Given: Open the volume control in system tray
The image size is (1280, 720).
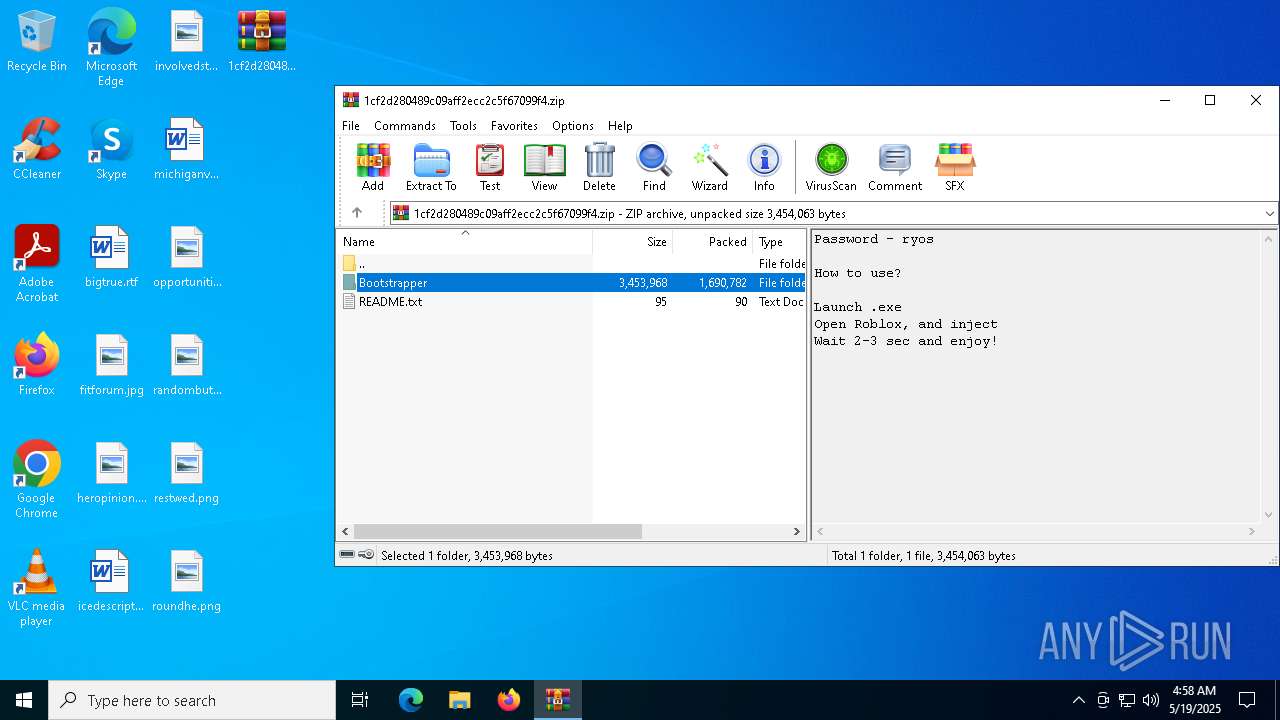Looking at the screenshot, I should click(1151, 700).
